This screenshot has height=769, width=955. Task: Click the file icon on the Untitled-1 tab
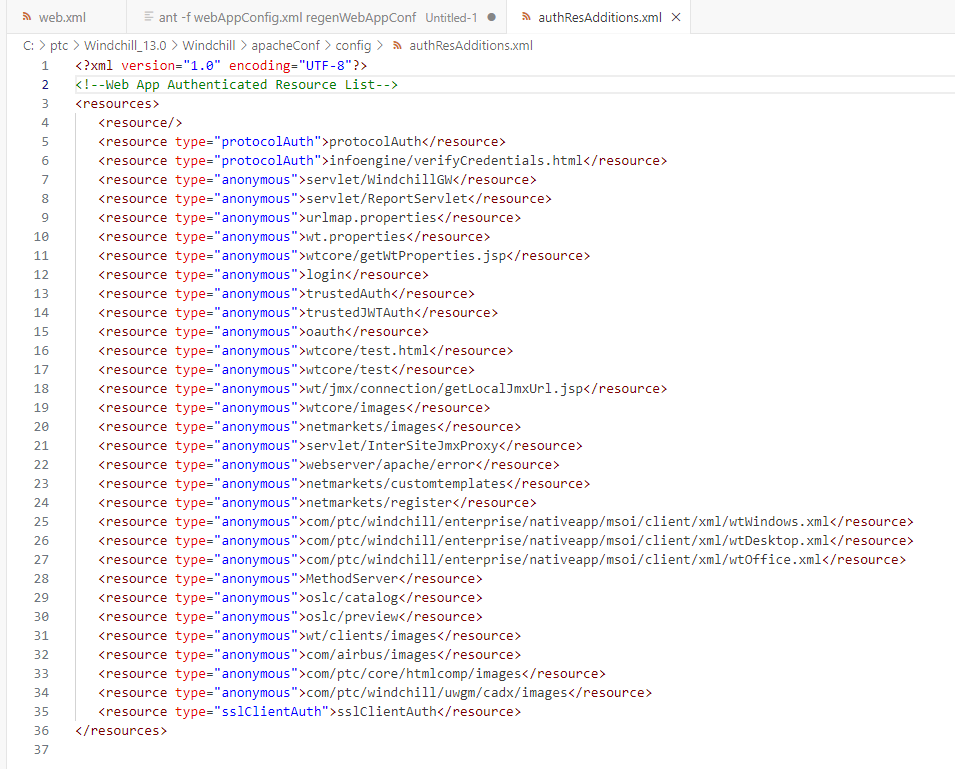pyautogui.click(x=146, y=17)
